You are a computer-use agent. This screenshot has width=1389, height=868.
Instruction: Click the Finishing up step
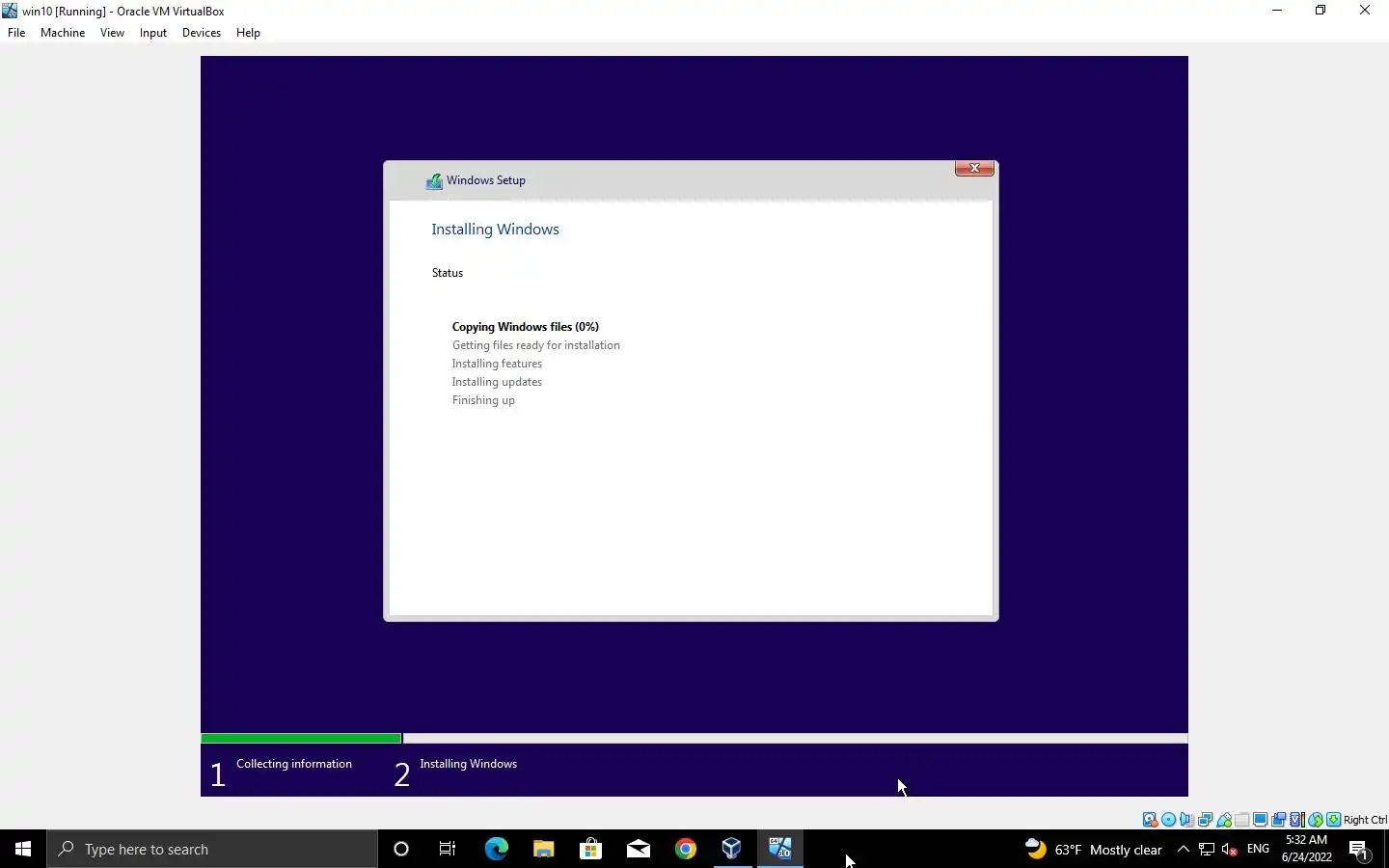click(483, 400)
